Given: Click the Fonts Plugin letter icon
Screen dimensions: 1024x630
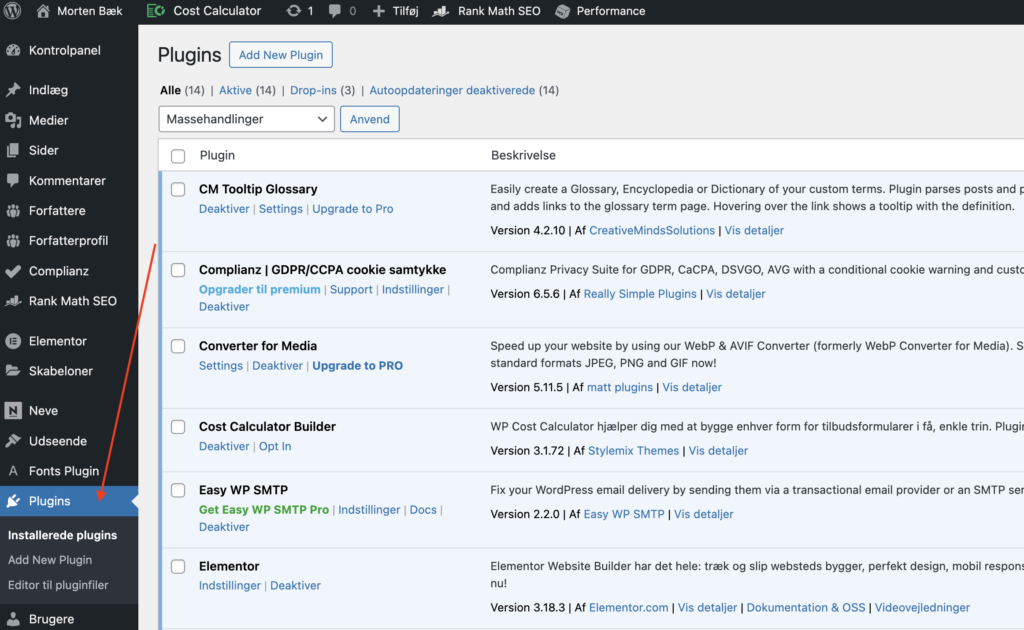Looking at the screenshot, I should click(x=13, y=471).
